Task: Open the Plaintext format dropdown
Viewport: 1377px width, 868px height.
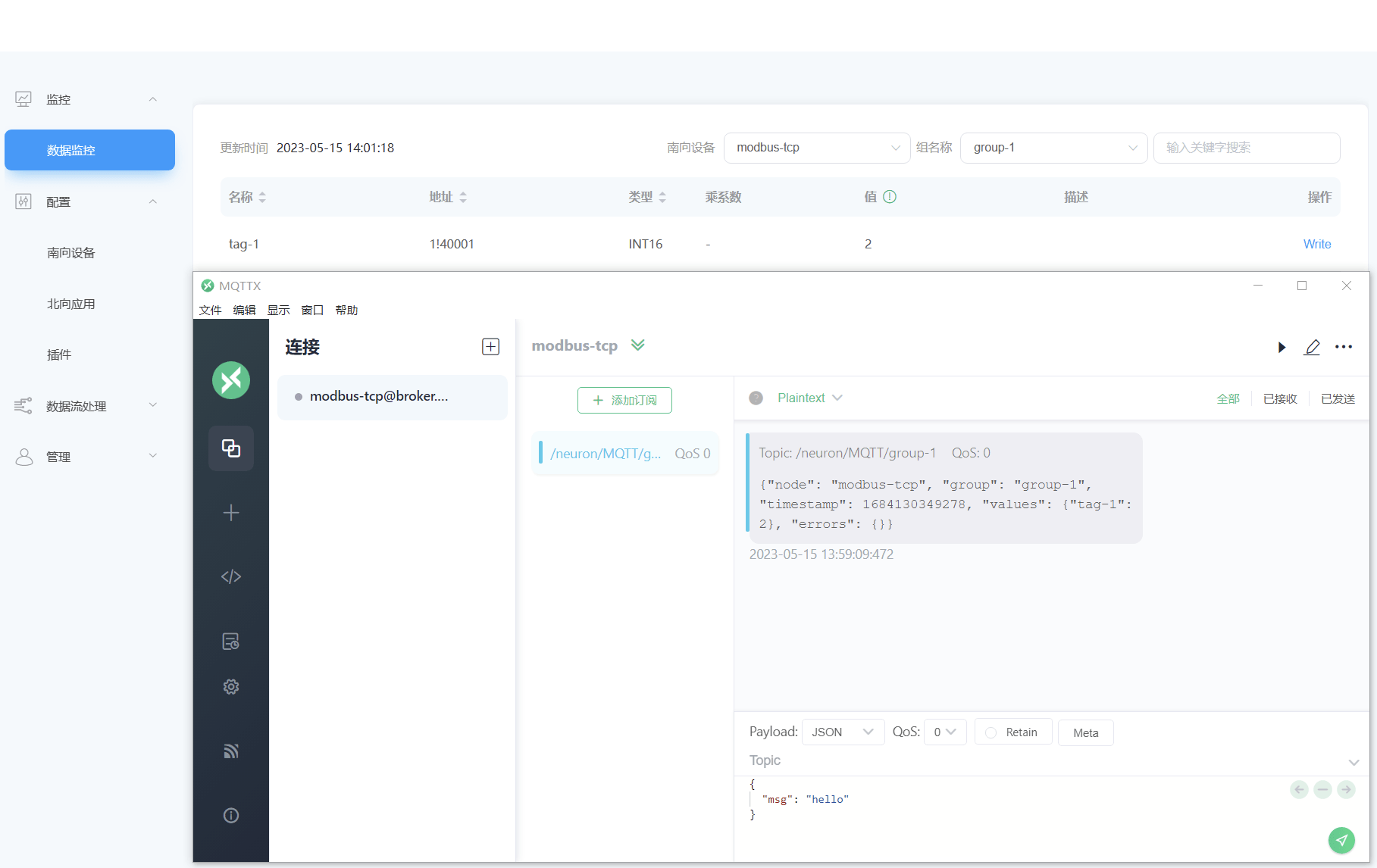Action: pos(809,398)
